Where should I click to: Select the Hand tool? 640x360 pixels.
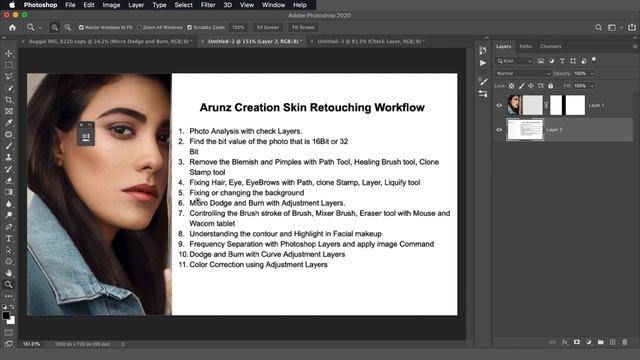[9, 273]
